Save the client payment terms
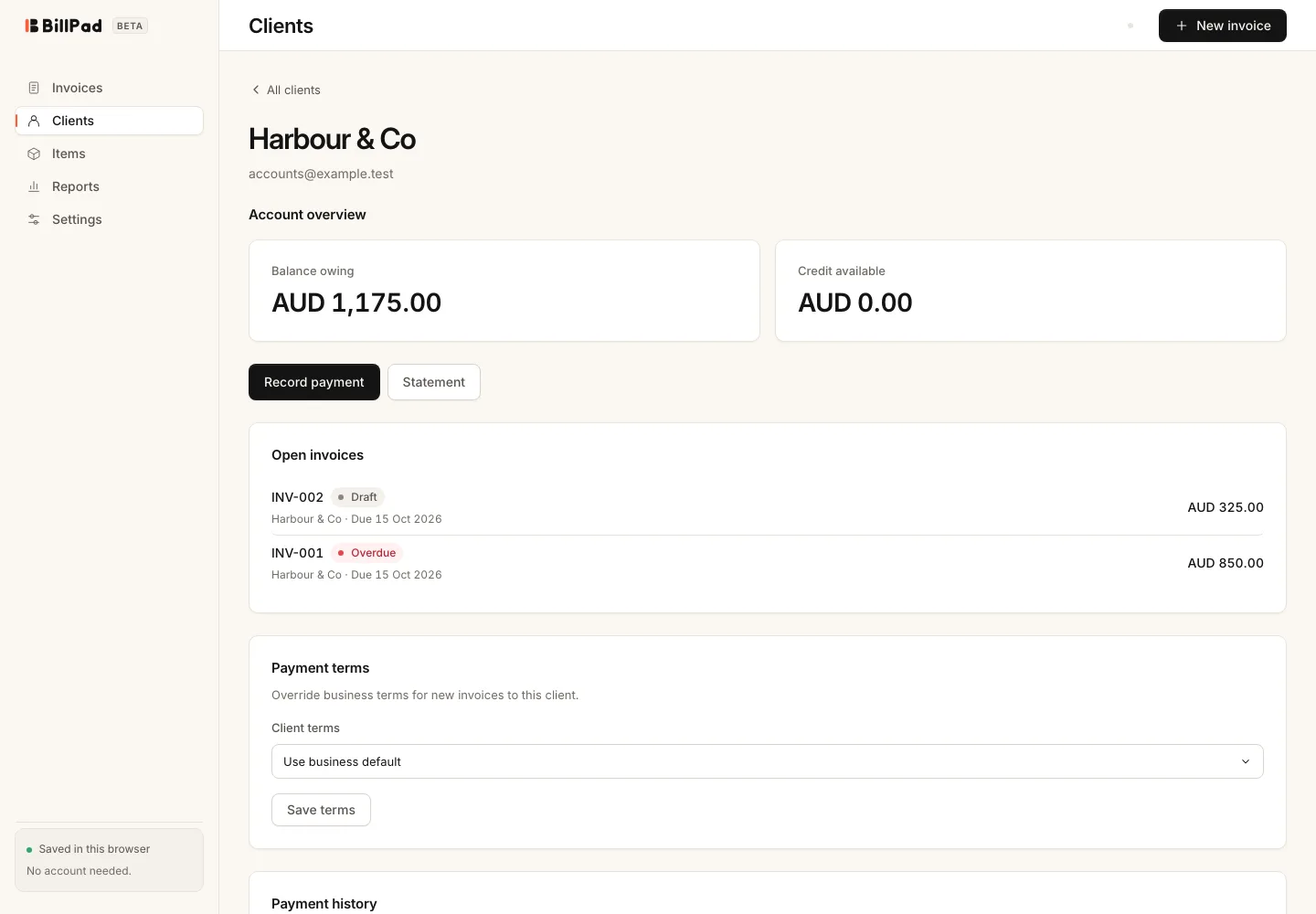This screenshot has width=1316, height=914. [321, 810]
